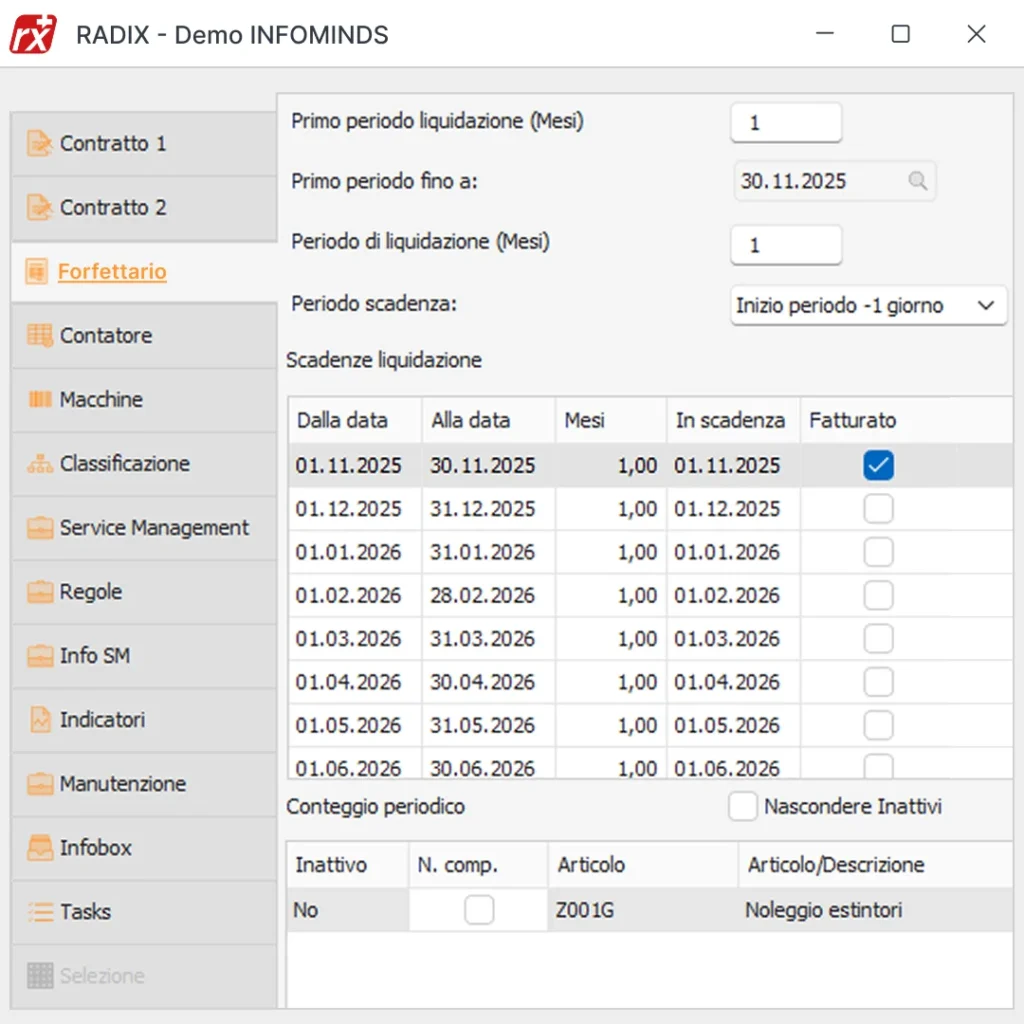Click the Classificazione hierarchy icon
The height and width of the screenshot is (1024, 1024).
click(40, 464)
